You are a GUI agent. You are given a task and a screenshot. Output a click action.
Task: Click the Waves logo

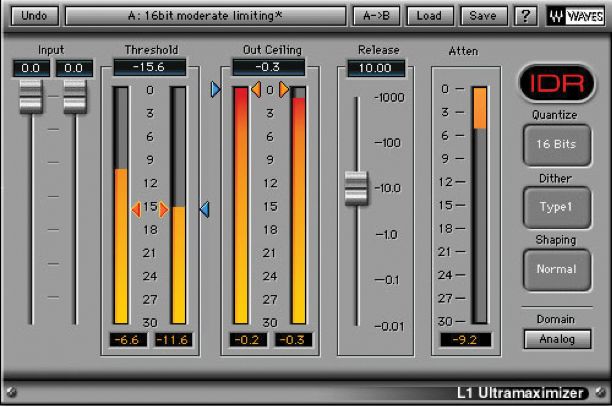pos(576,16)
